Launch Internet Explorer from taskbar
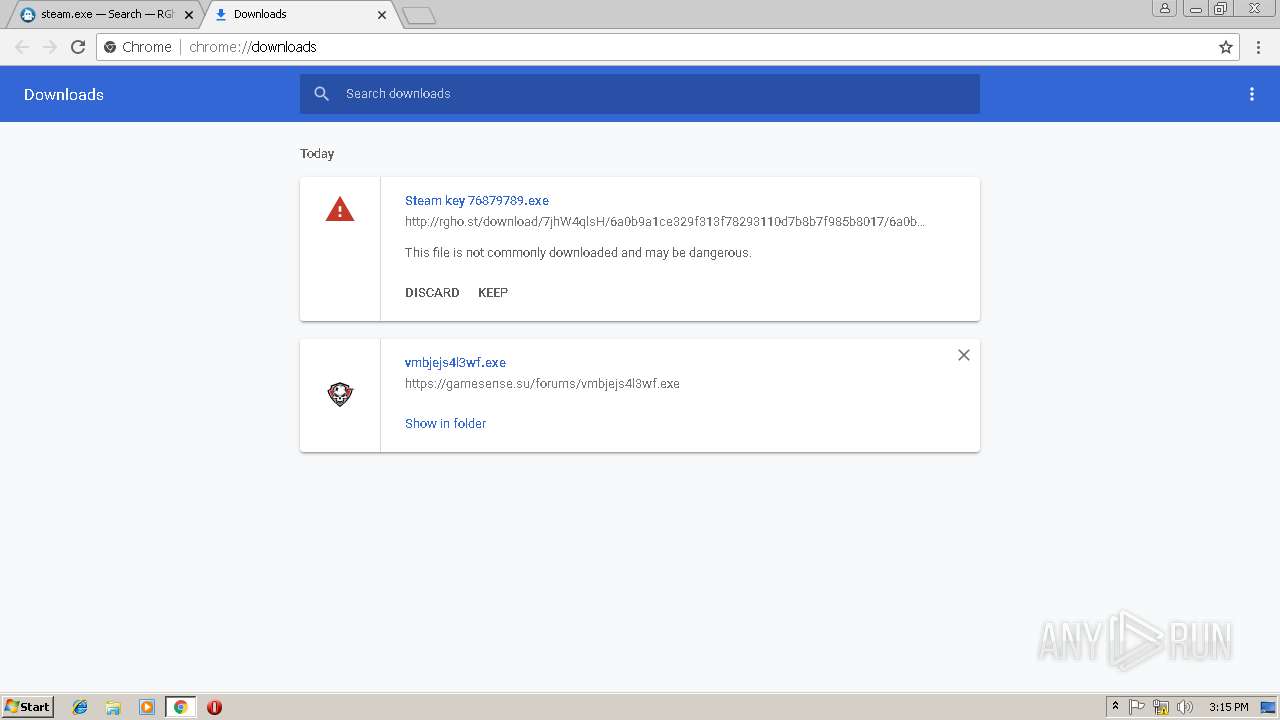 [80, 707]
